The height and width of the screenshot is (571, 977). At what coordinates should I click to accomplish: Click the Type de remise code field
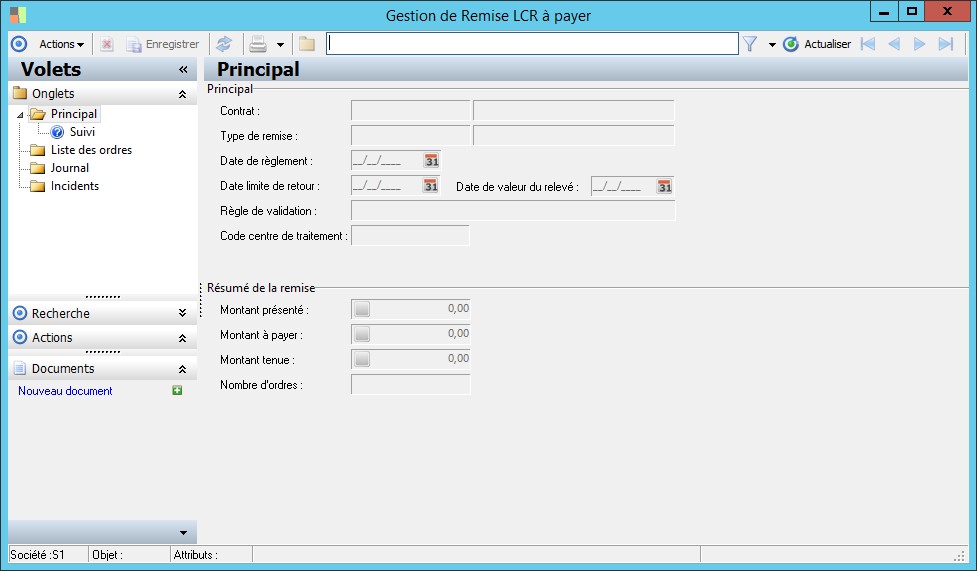pos(411,135)
